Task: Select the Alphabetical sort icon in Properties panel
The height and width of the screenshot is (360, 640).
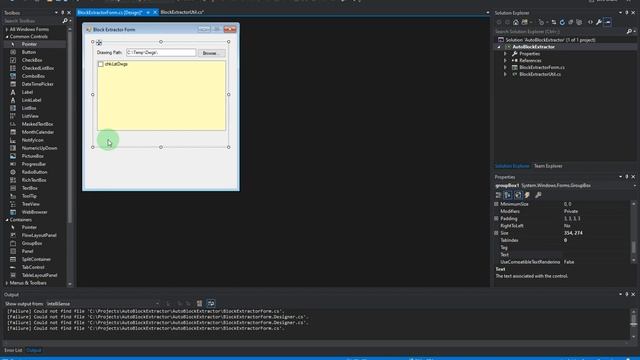Action: [508, 195]
